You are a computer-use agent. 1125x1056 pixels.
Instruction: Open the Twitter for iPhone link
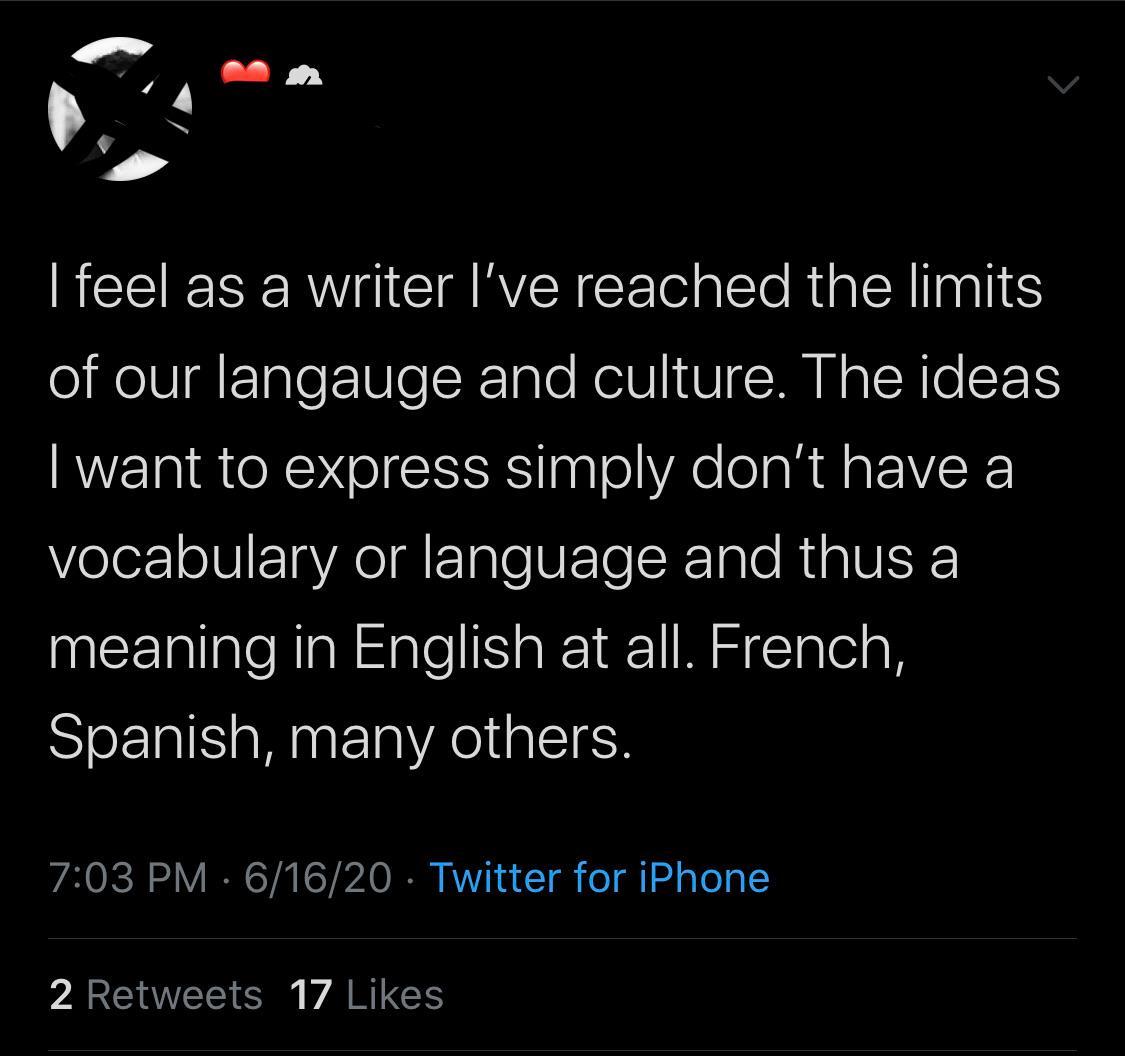coord(599,877)
